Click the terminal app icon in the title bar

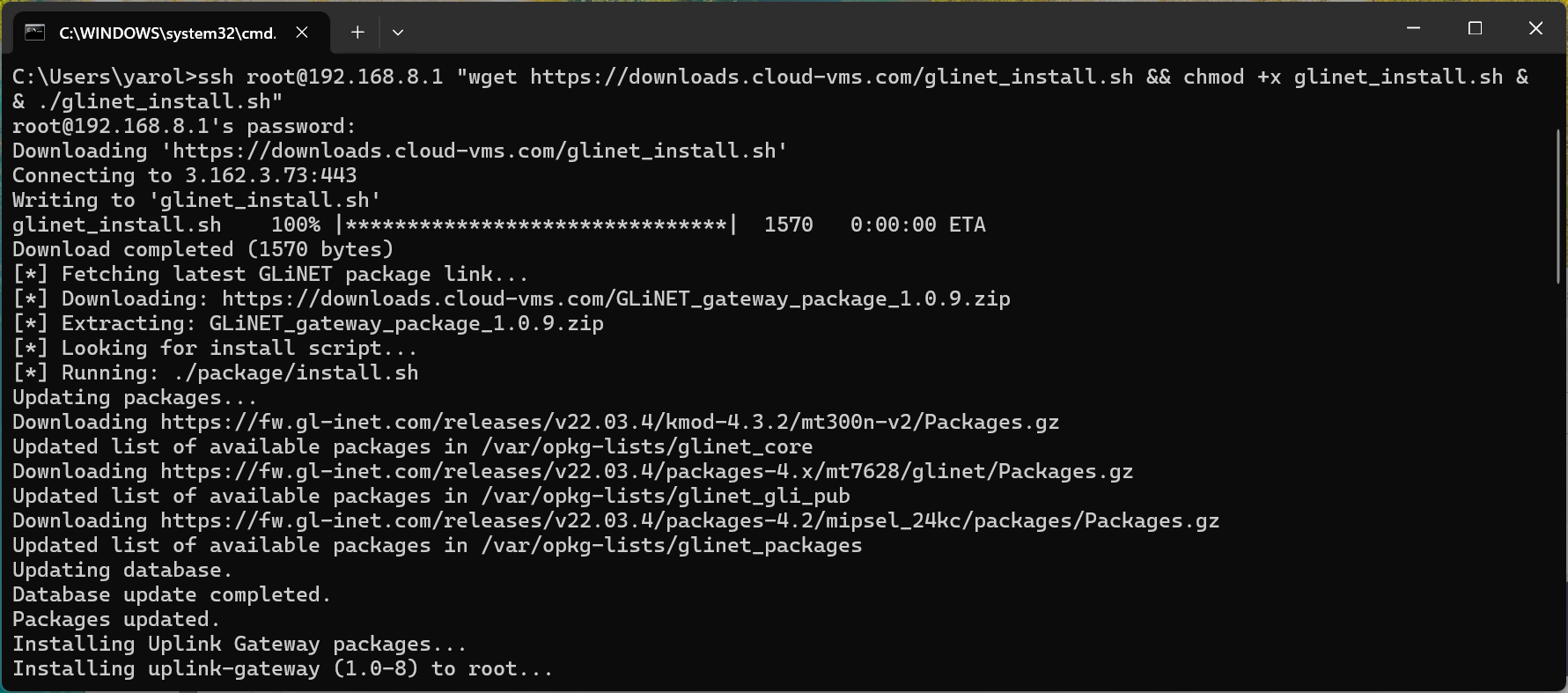[x=33, y=32]
